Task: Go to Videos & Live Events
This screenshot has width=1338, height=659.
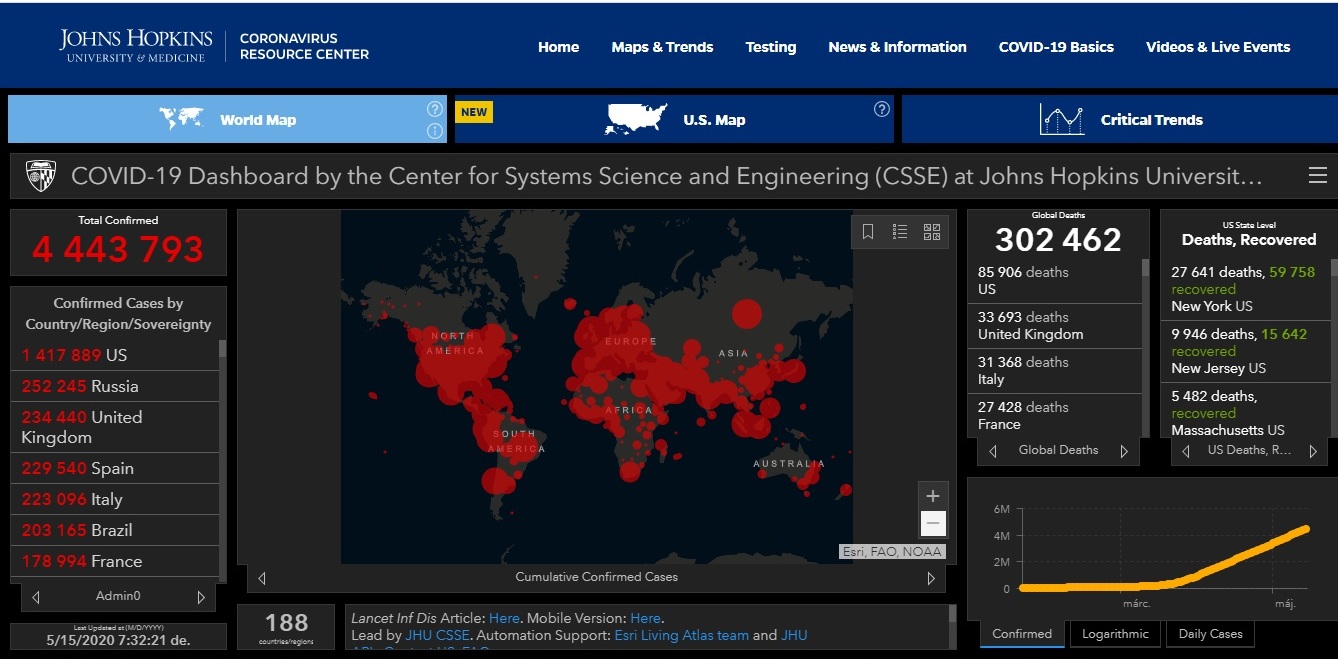Action: pyautogui.click(x=1218, y=47)
